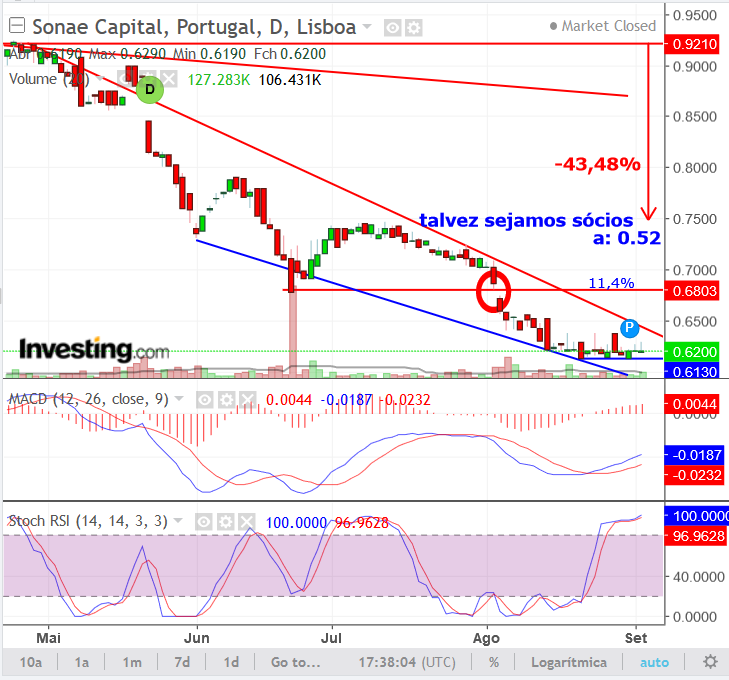
Task: Toggle visibility of the Sonae Capital main series
Action: 392,28
